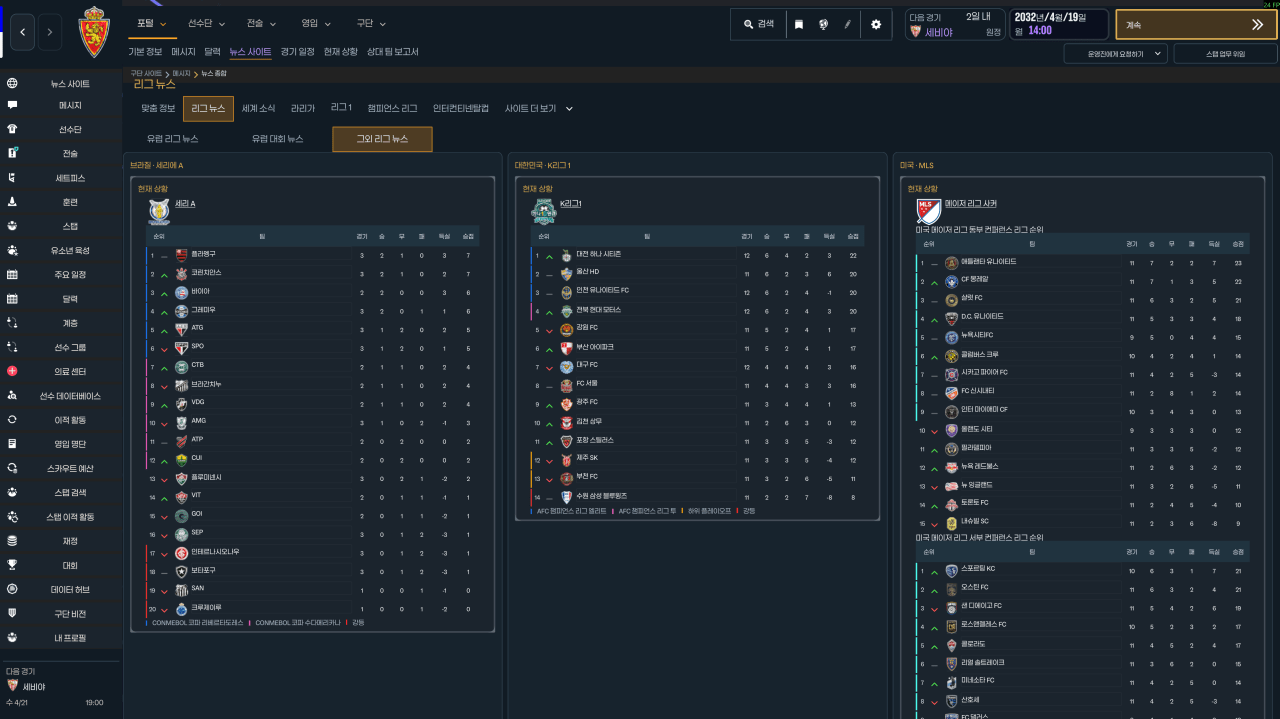Image resolution: width=1280 pixels, height=719 pixels.
Task: Open 운영진에게 요청하기 dropdown
Action: pos(1115,53)
